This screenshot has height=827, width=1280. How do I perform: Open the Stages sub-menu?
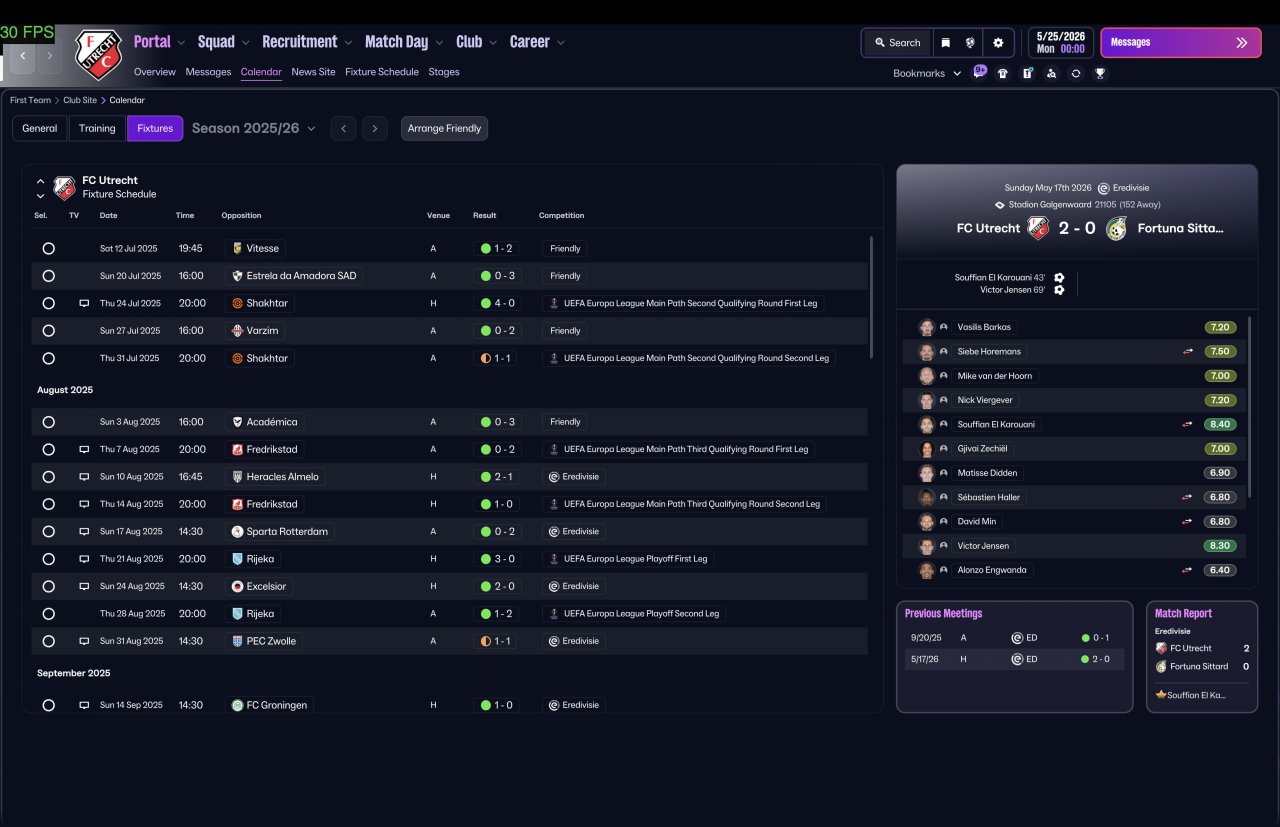point(444,72)
